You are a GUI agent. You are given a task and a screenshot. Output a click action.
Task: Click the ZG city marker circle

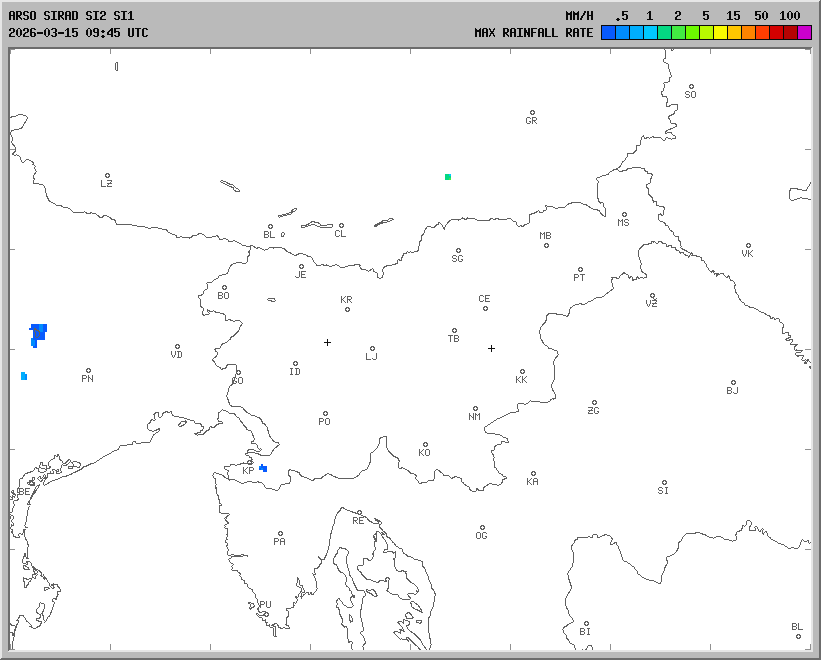click(x=594, y=403)
